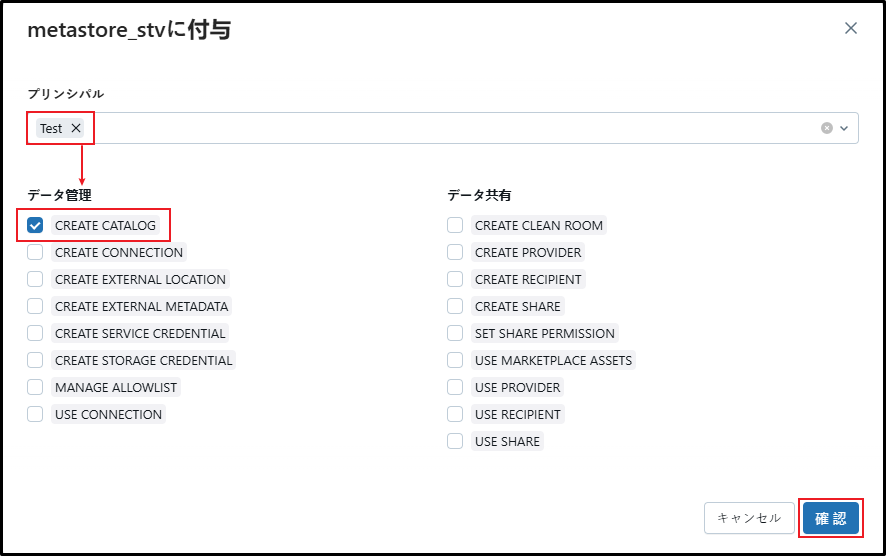Check USE MARKETPLACE ASSETS option

pos(455,360)
